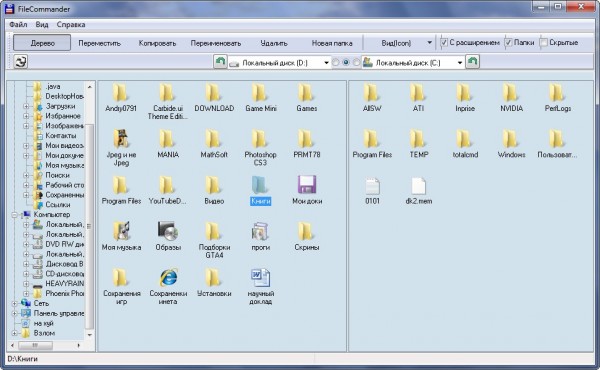Expand the Сеть tree node
Image resolution: width=600 pixels, height=370 pixels.
click(14, 303)
